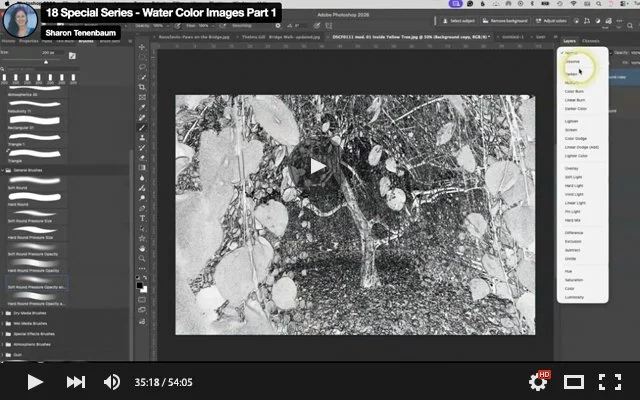Activate the Hand tool

point(142,249)
